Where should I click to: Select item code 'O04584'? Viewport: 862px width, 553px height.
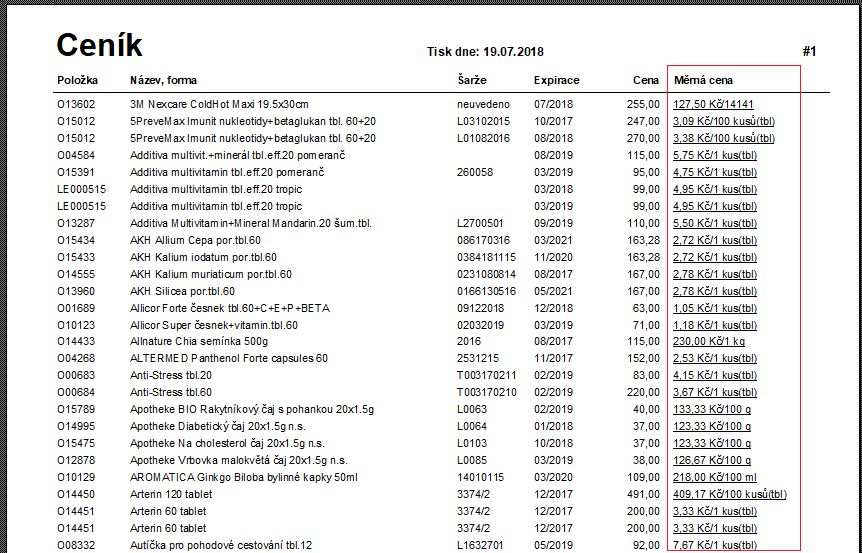[76, 156]
